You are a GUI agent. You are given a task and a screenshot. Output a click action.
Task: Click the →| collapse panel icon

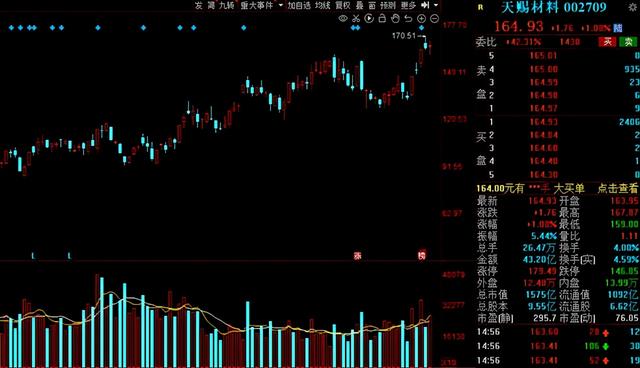point(425,5)
